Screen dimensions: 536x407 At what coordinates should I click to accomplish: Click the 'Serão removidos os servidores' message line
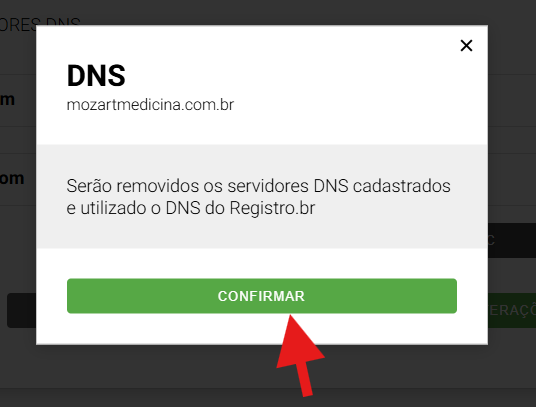tap(258, 186)
